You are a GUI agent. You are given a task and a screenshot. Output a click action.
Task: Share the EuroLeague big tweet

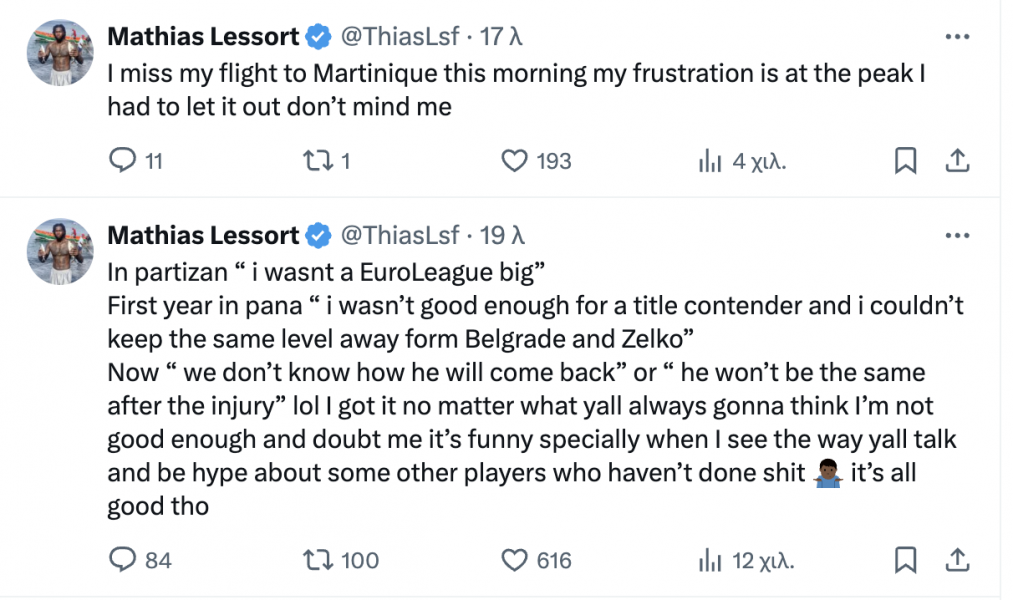(x=956, y=560)
